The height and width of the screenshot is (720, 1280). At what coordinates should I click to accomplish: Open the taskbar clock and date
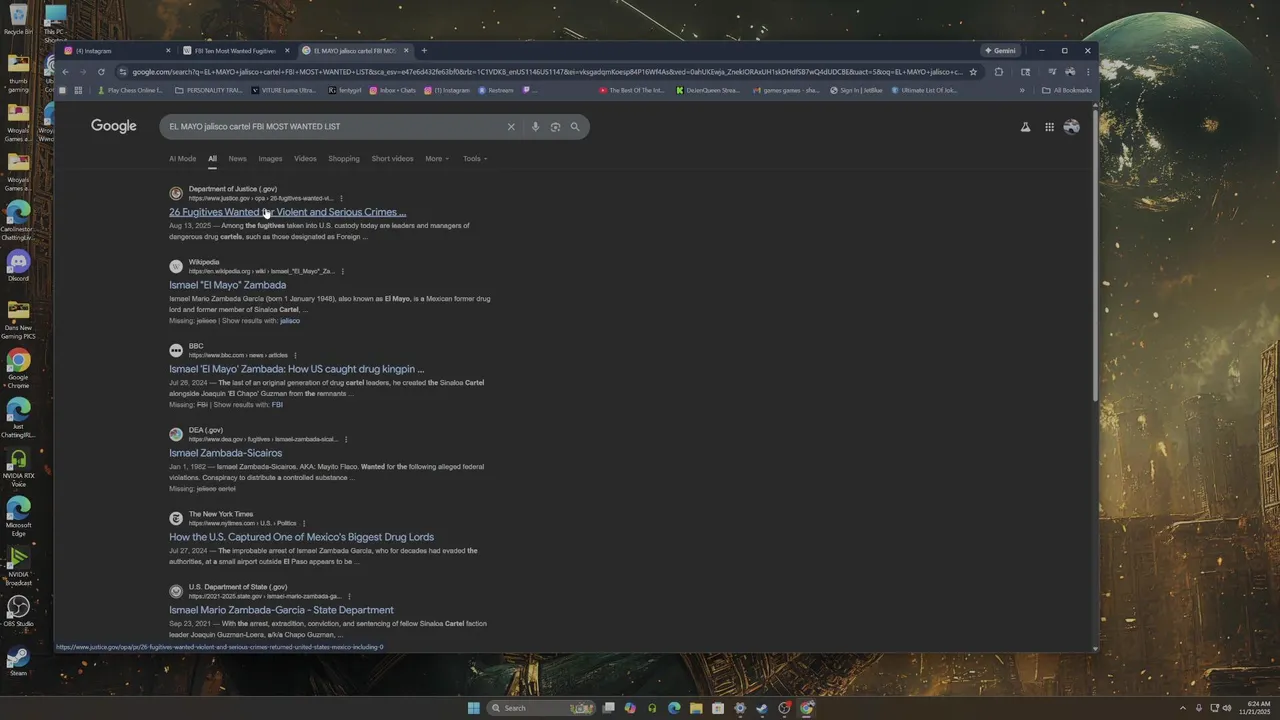tap(1255, 708)
